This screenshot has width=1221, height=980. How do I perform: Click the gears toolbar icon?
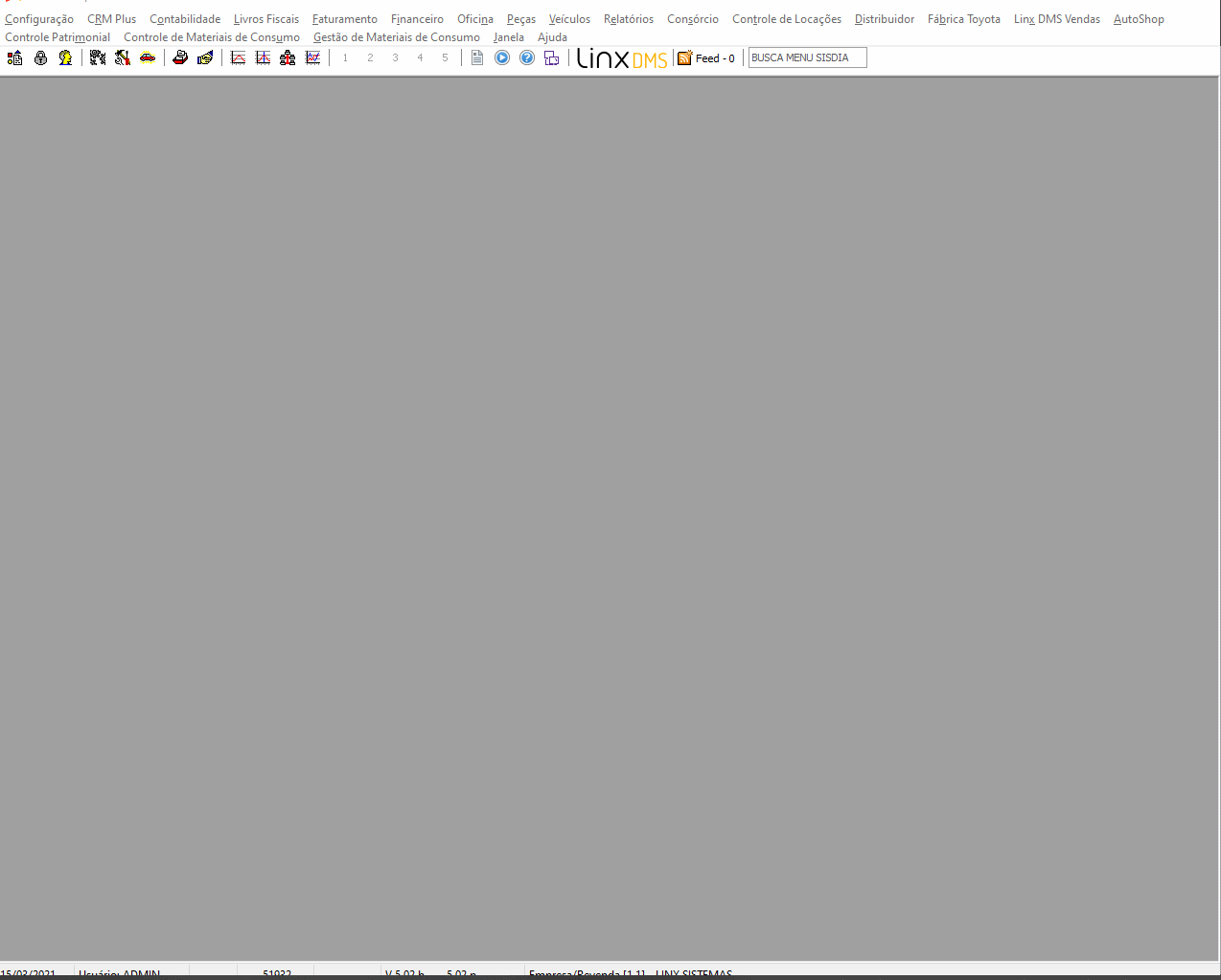click(98, 58)
